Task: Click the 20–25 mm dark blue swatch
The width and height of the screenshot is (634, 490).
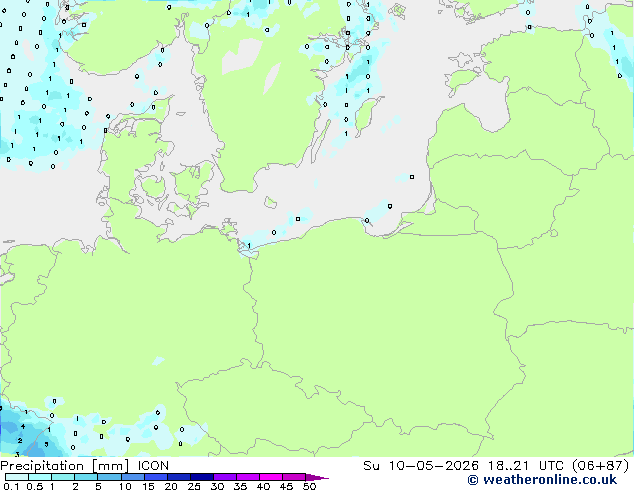Action: (x=179, y=477)
